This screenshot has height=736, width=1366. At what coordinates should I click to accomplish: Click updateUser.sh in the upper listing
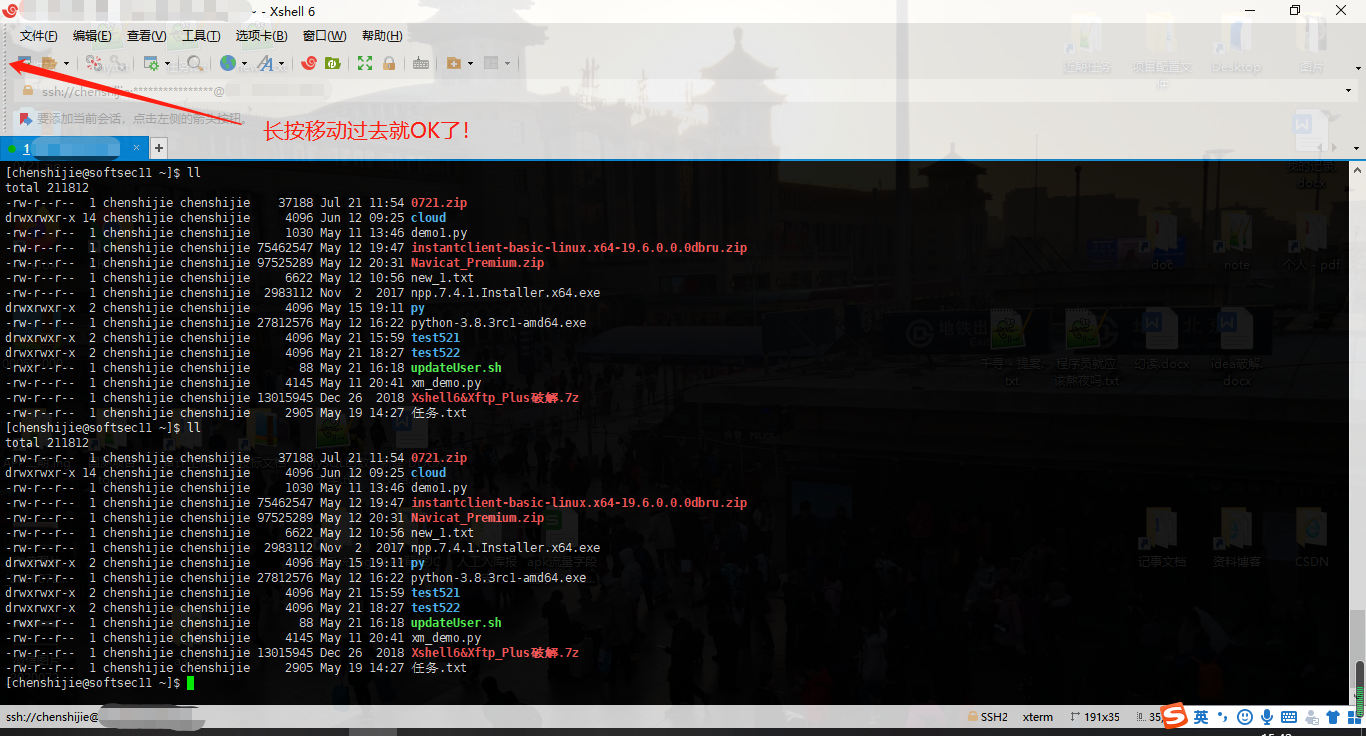(456, 368)
